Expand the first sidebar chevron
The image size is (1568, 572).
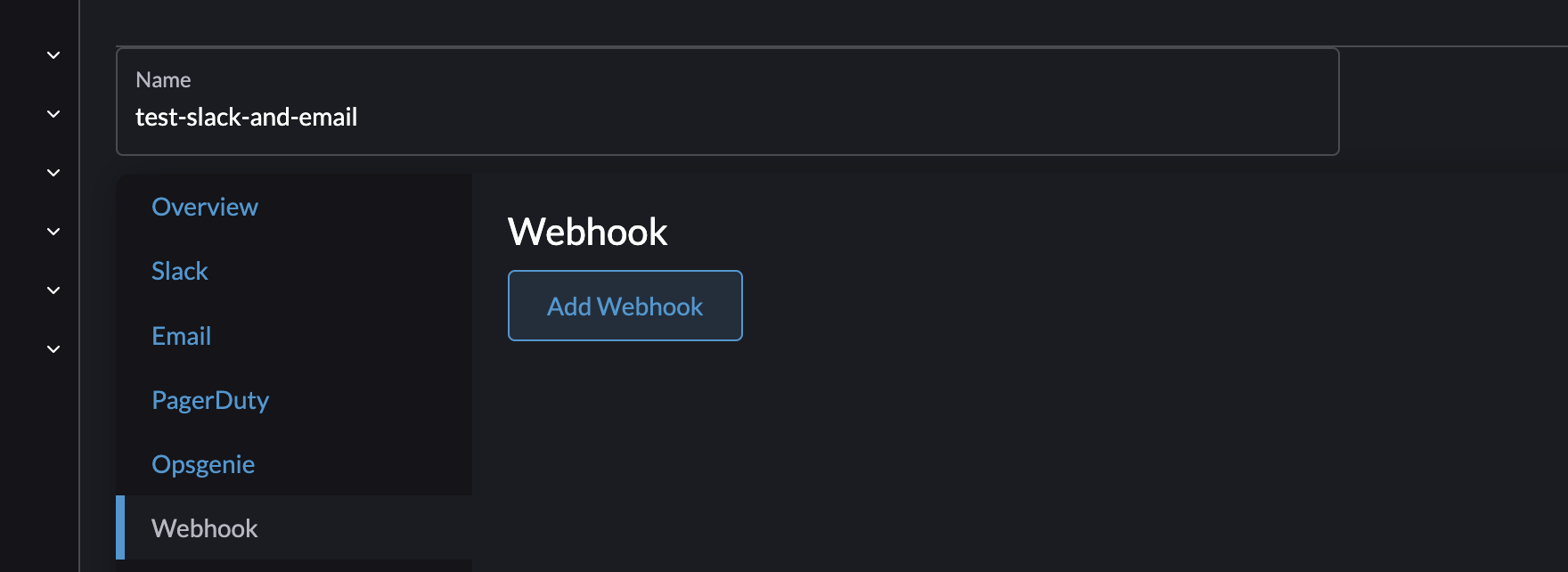click(53, 54)
